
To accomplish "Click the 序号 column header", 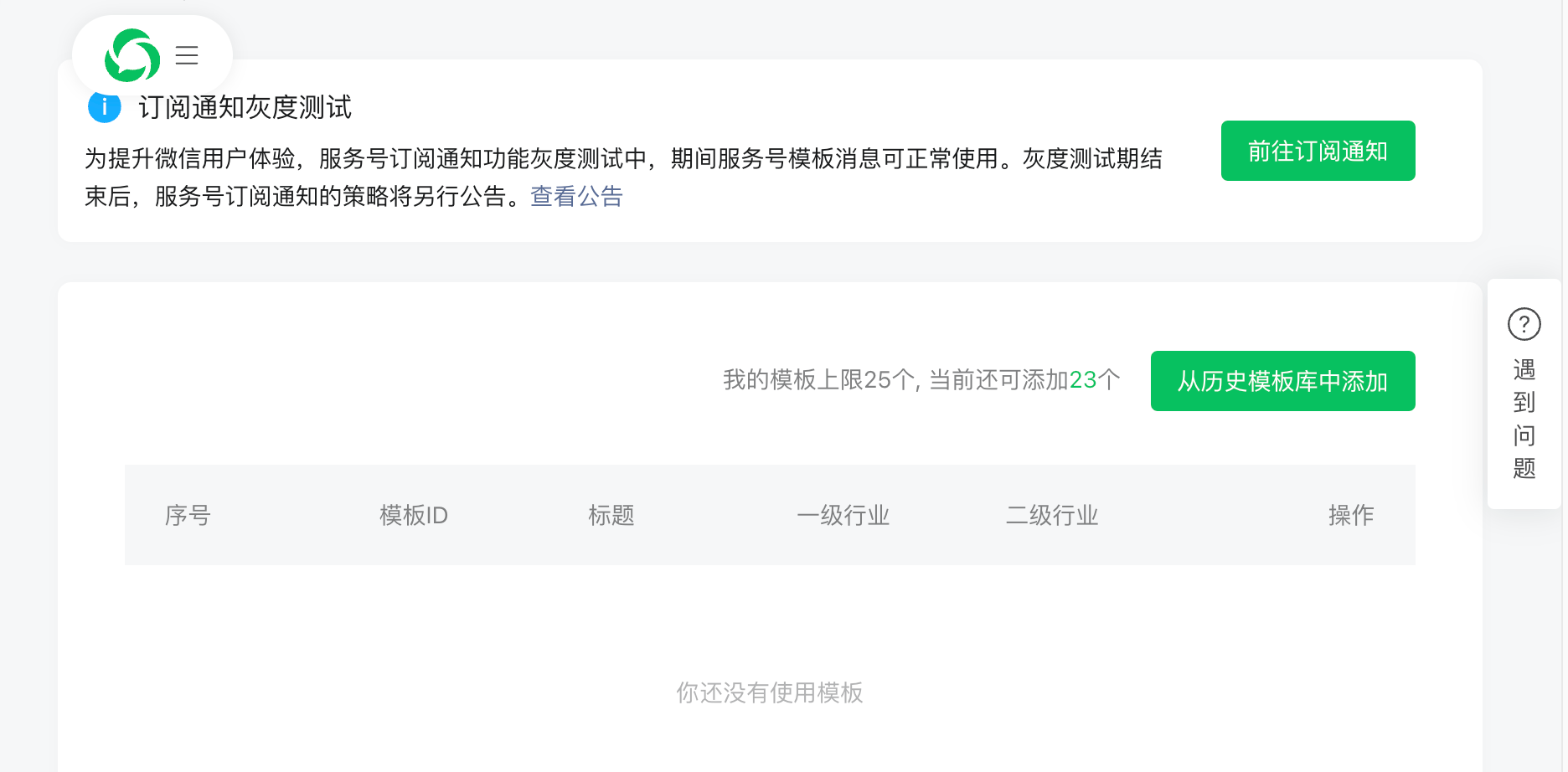I will tap(188, 515).
